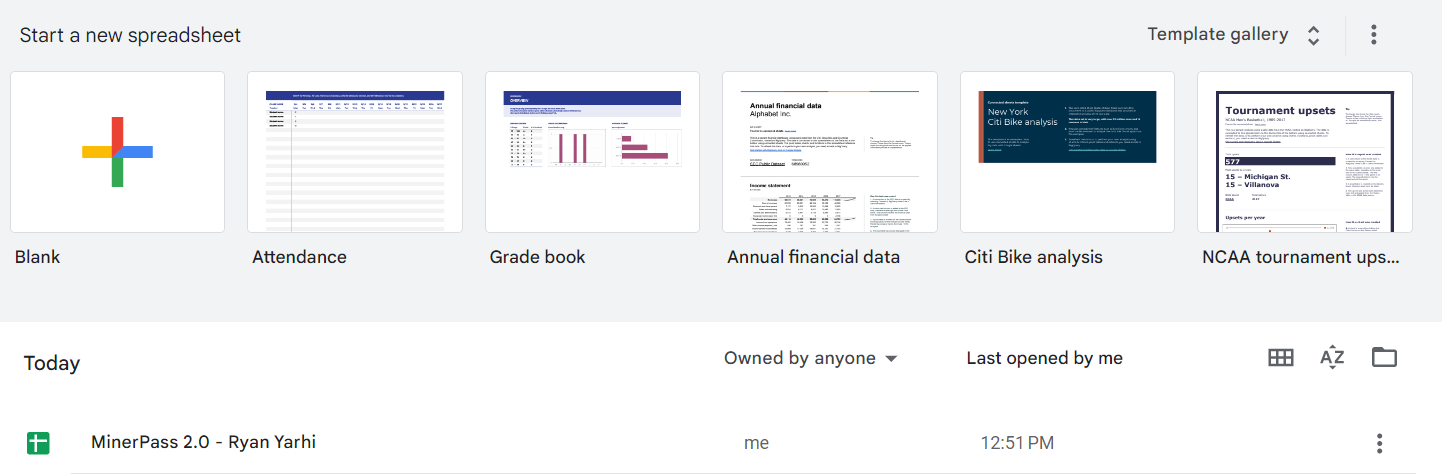Open the NCAA tournament upsets template
This screenshot has height=475, width=1442.
click(x=1305, y=152)
